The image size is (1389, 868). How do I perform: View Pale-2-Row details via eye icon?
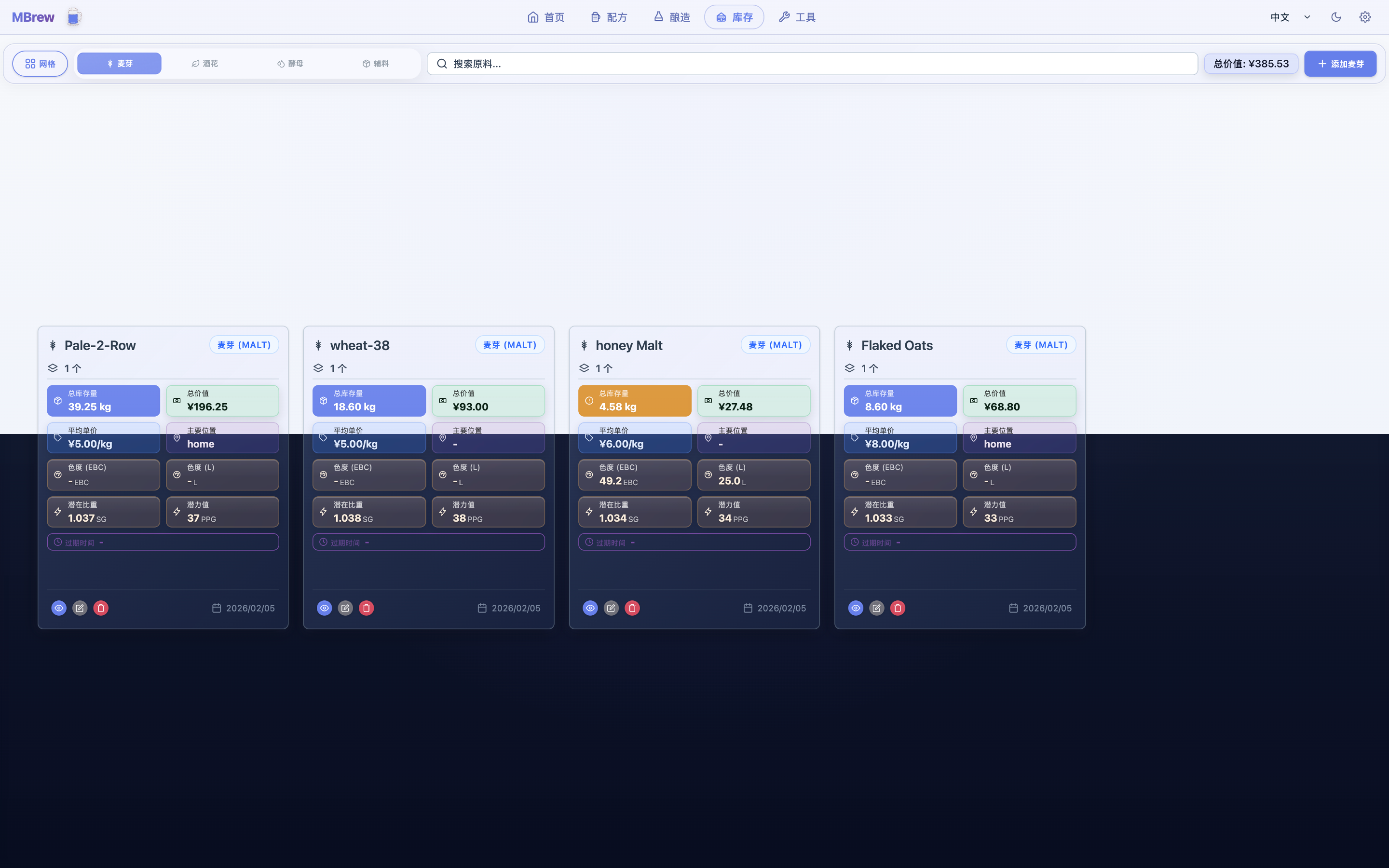(58, 608)
